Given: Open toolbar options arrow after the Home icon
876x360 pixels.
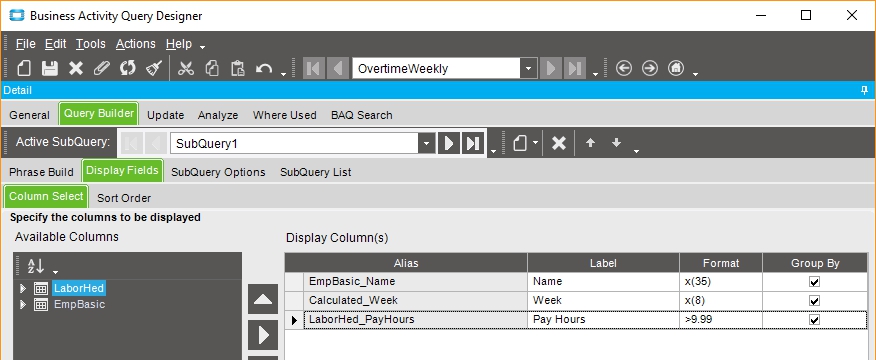Looking at the screenshot, I should point(695,73).
